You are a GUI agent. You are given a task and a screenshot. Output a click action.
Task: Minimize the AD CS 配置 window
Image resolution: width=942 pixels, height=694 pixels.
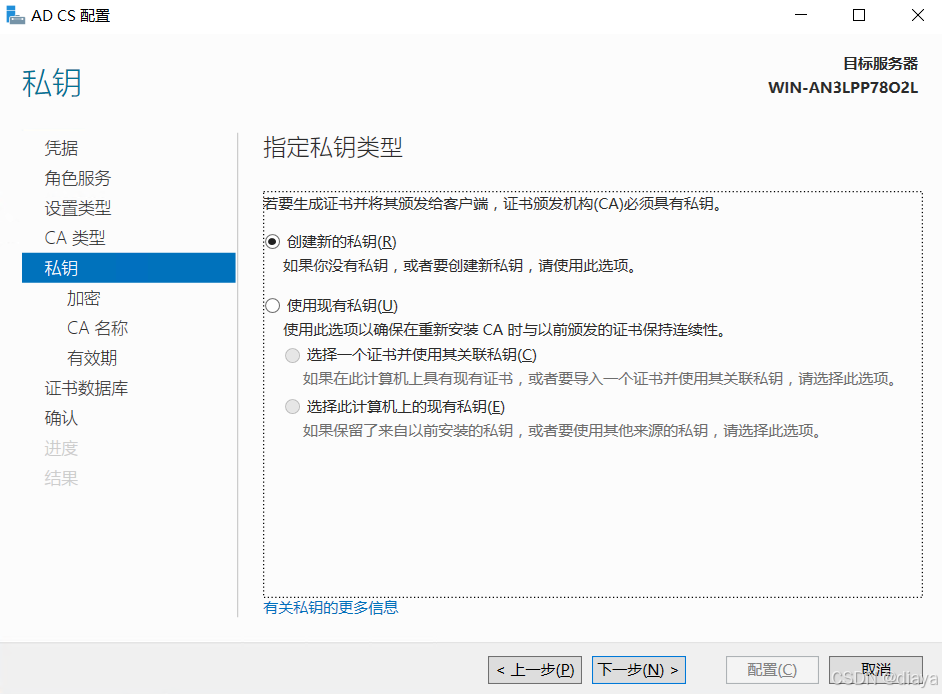(801, 15)
